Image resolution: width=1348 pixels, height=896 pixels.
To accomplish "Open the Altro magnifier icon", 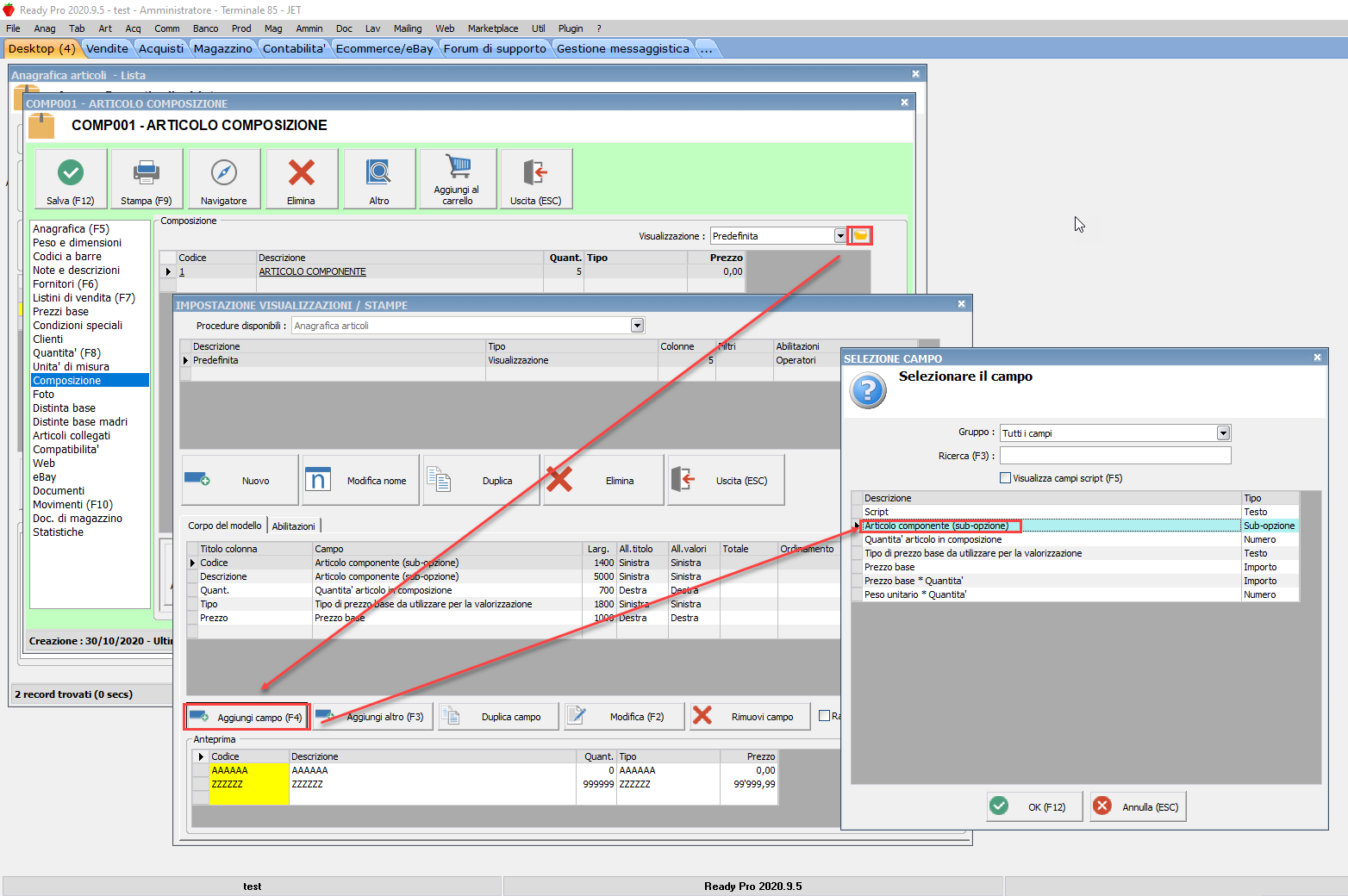I will [x=379, y=173].
